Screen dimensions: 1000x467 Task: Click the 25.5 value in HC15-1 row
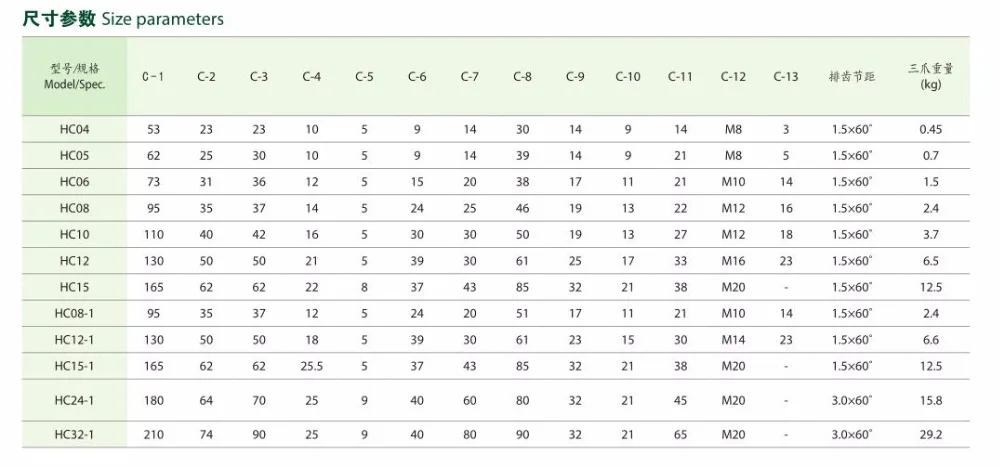311,366
